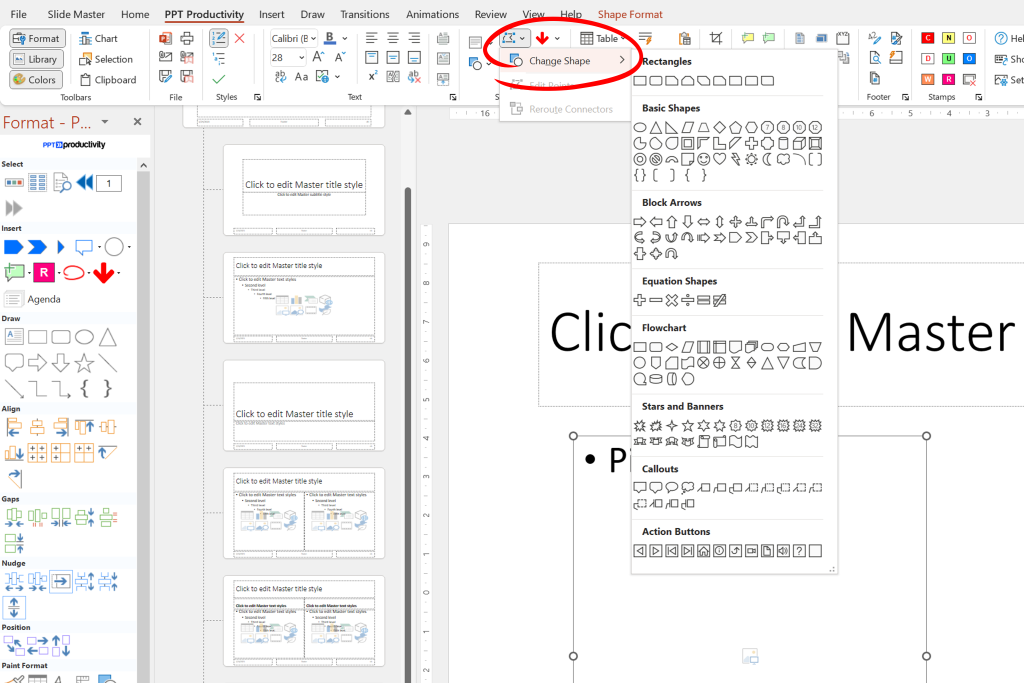This screenshot has width=1024, height=683.
Task: Click the red X styles icon
Action: 240,39
